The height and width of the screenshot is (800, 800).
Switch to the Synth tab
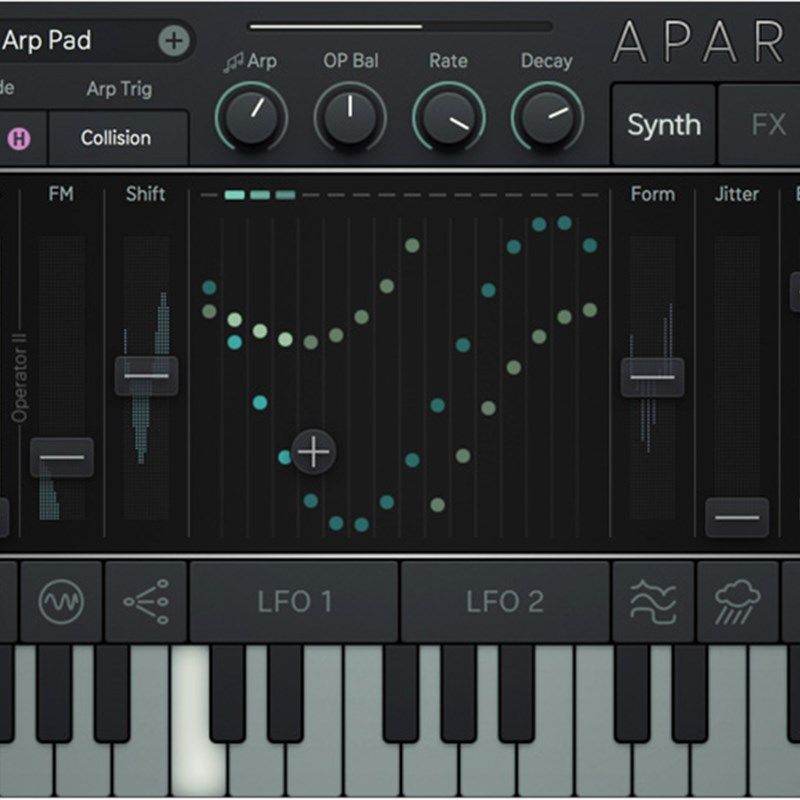coord(664,125)
